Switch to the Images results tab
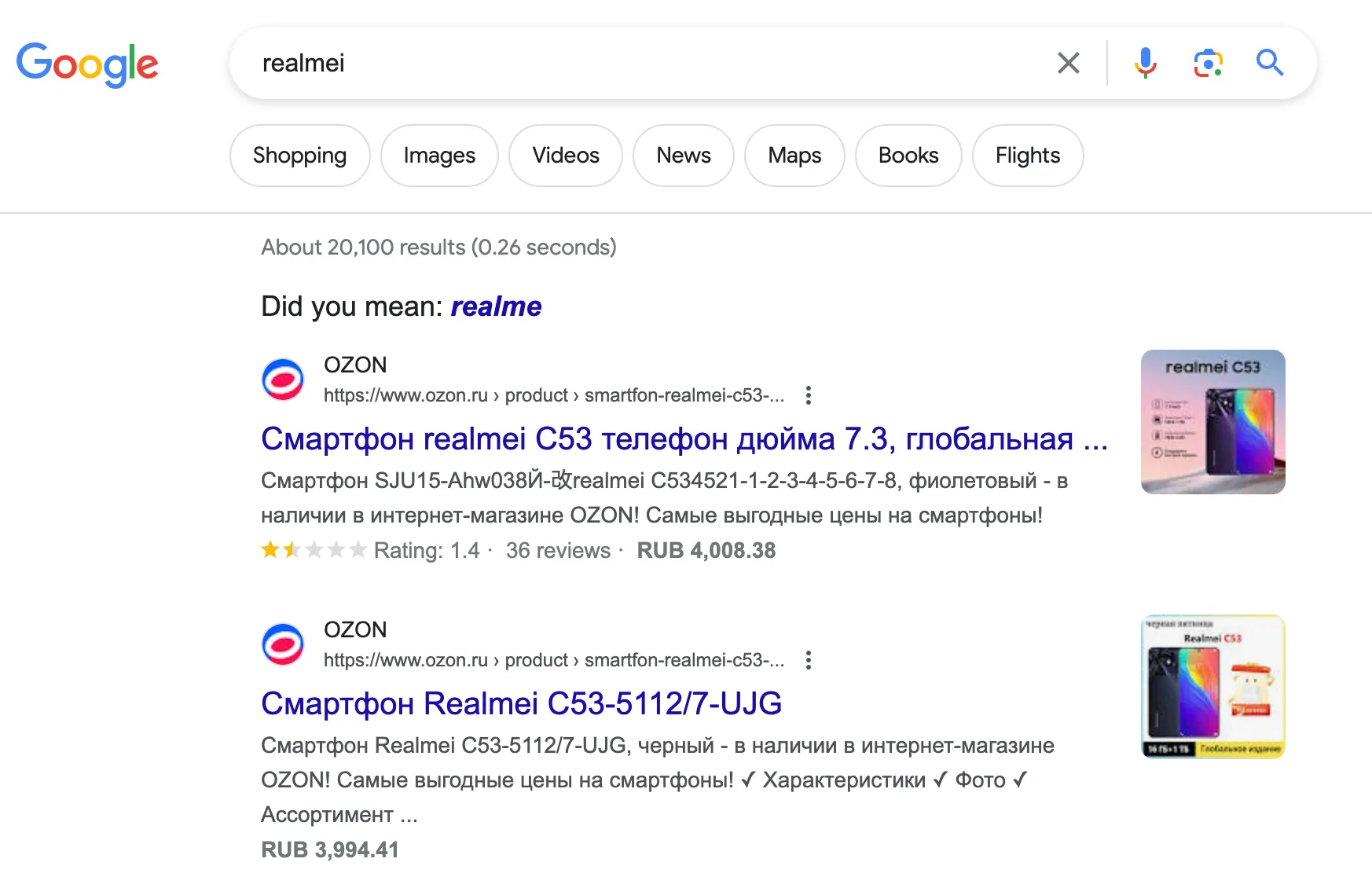This screenshot has width=1372, height=888. tap(439, 156)
